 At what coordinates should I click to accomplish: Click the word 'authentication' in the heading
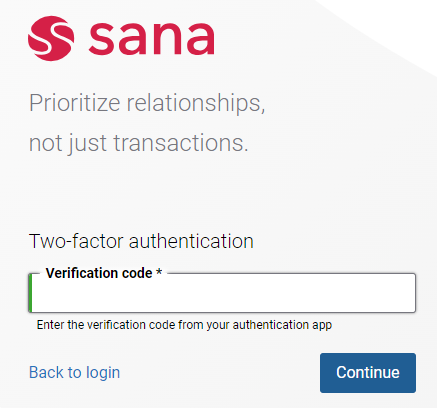pos(191,241)
